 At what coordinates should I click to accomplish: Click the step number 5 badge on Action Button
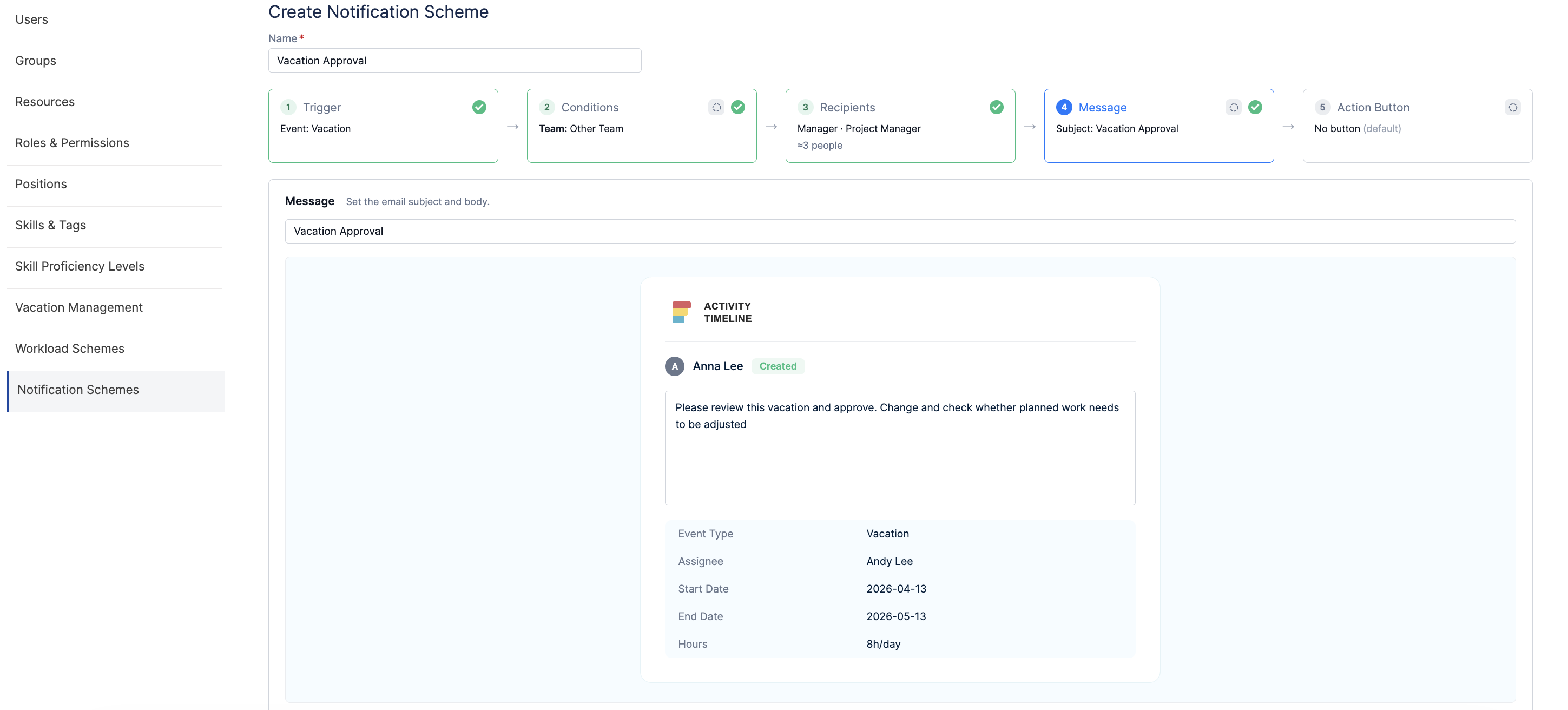[1322, 107]
